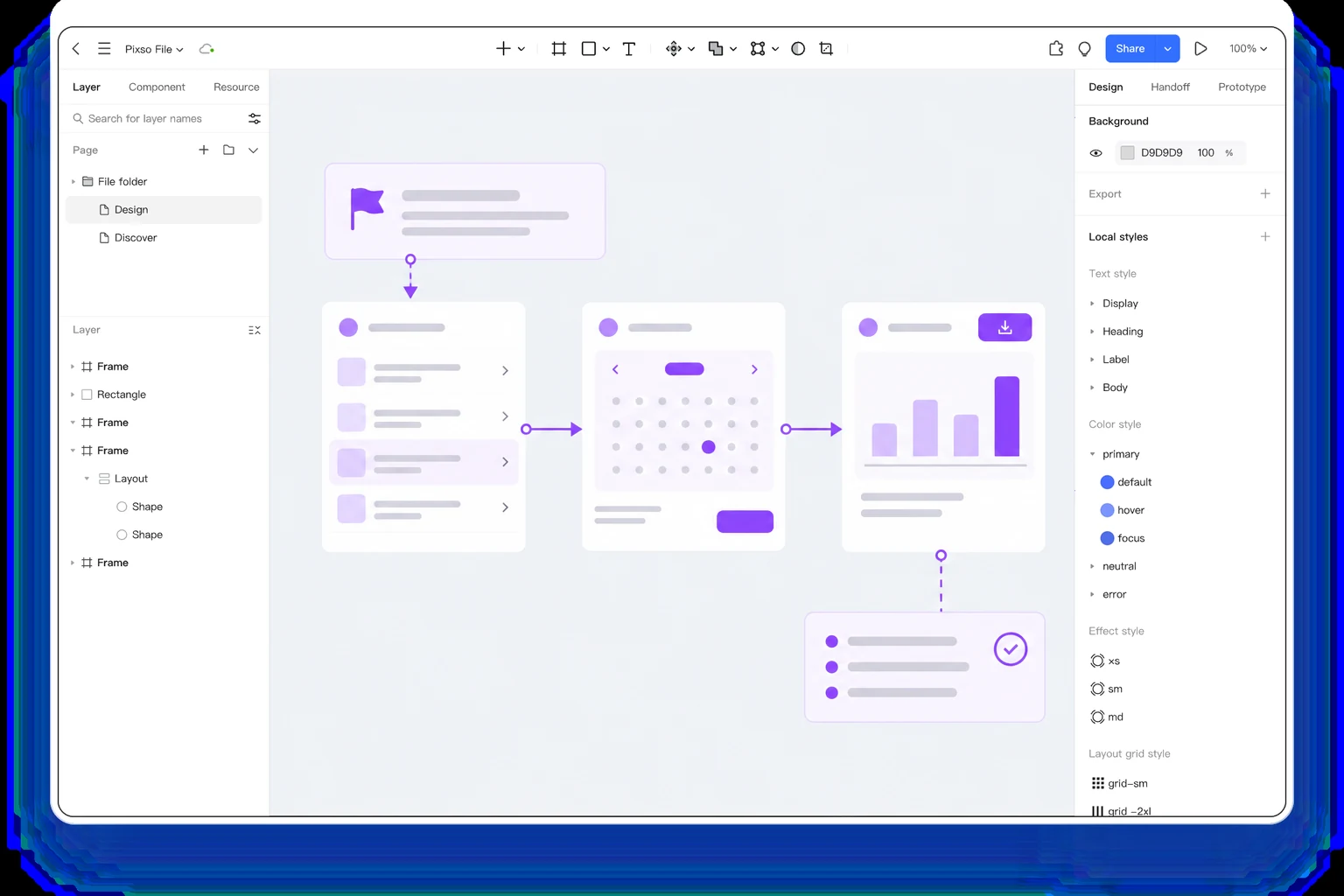Screen dimensions: 1344x896
Task: Click the mask circle icon
Action: pos(798,49)
